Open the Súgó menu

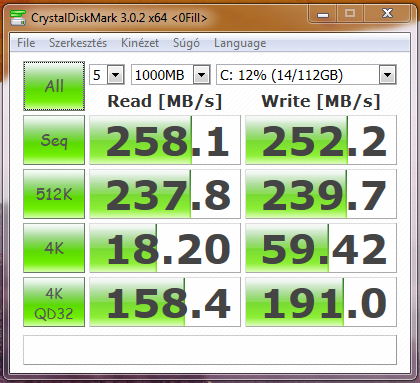186,43
